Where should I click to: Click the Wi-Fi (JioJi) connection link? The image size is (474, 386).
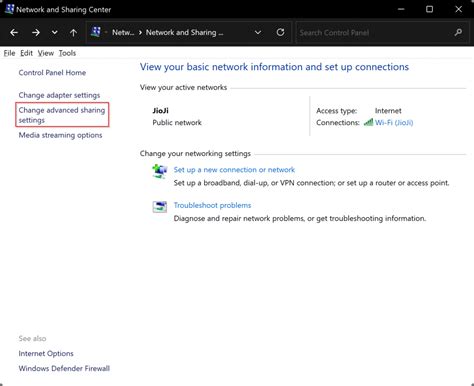394,122
